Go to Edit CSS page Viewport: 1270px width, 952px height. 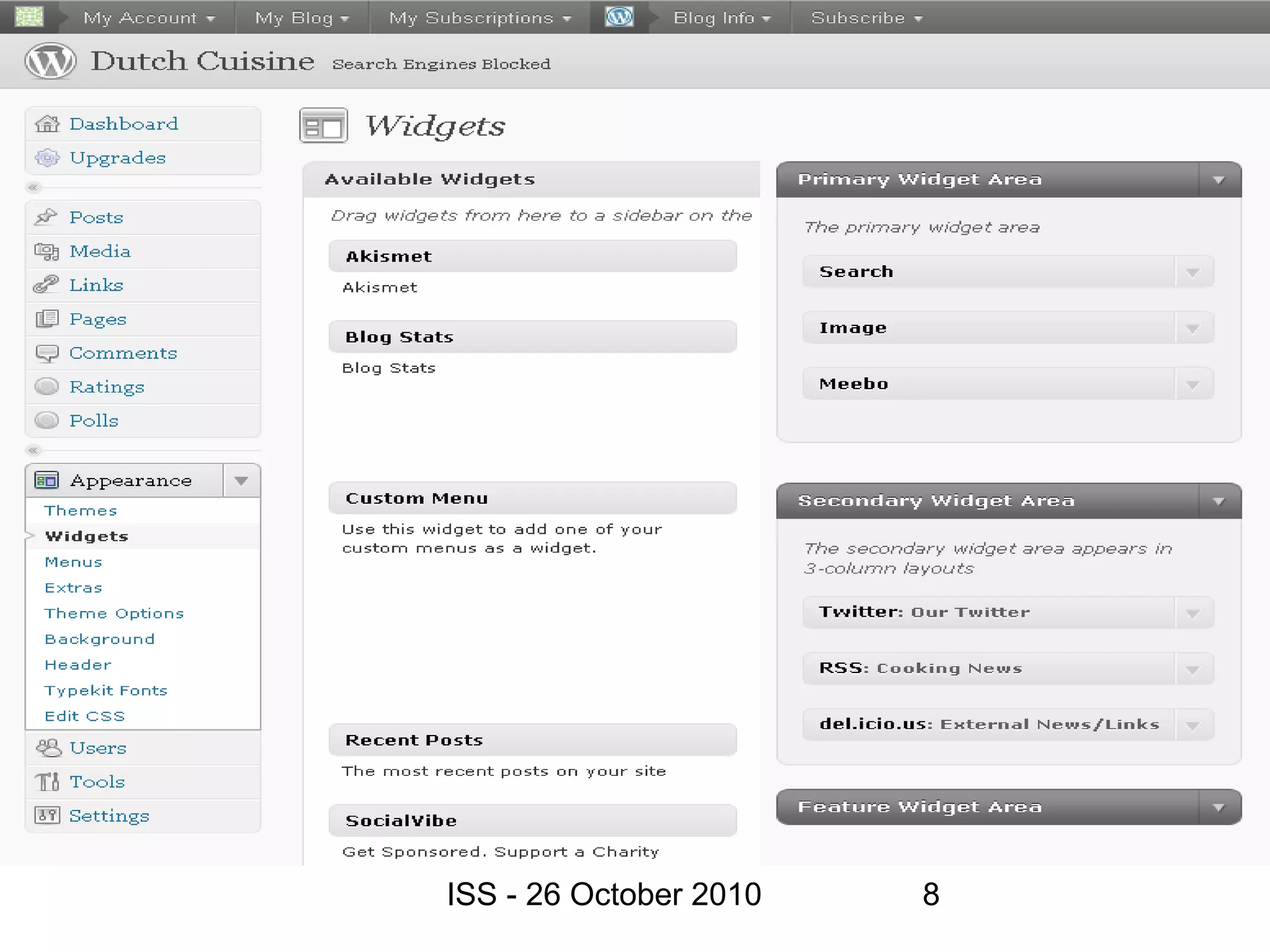(85, 716)
